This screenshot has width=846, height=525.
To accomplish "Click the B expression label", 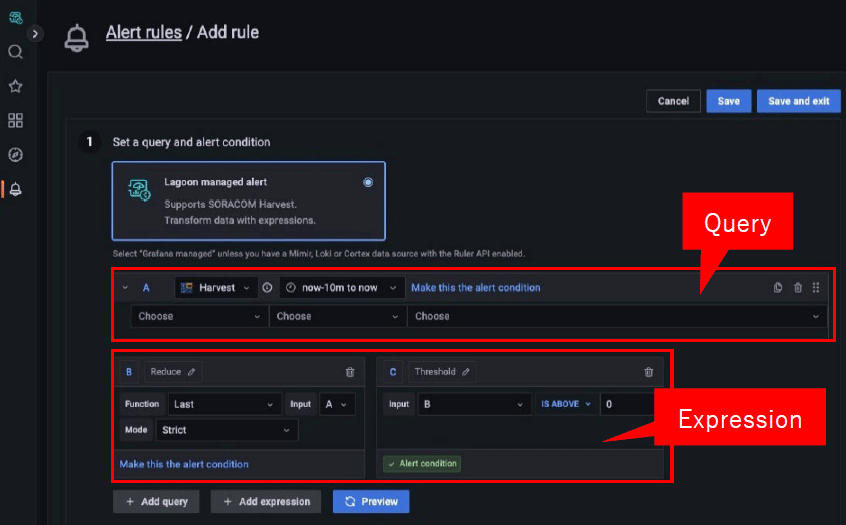I will pyautogui.click(x=129, y=372).
